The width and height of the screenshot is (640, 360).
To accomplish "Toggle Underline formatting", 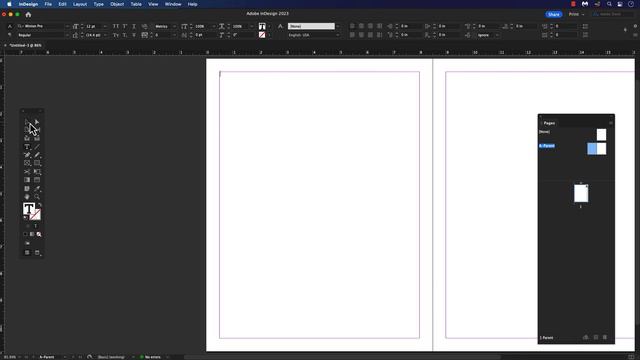I will (x=134, y=26).
